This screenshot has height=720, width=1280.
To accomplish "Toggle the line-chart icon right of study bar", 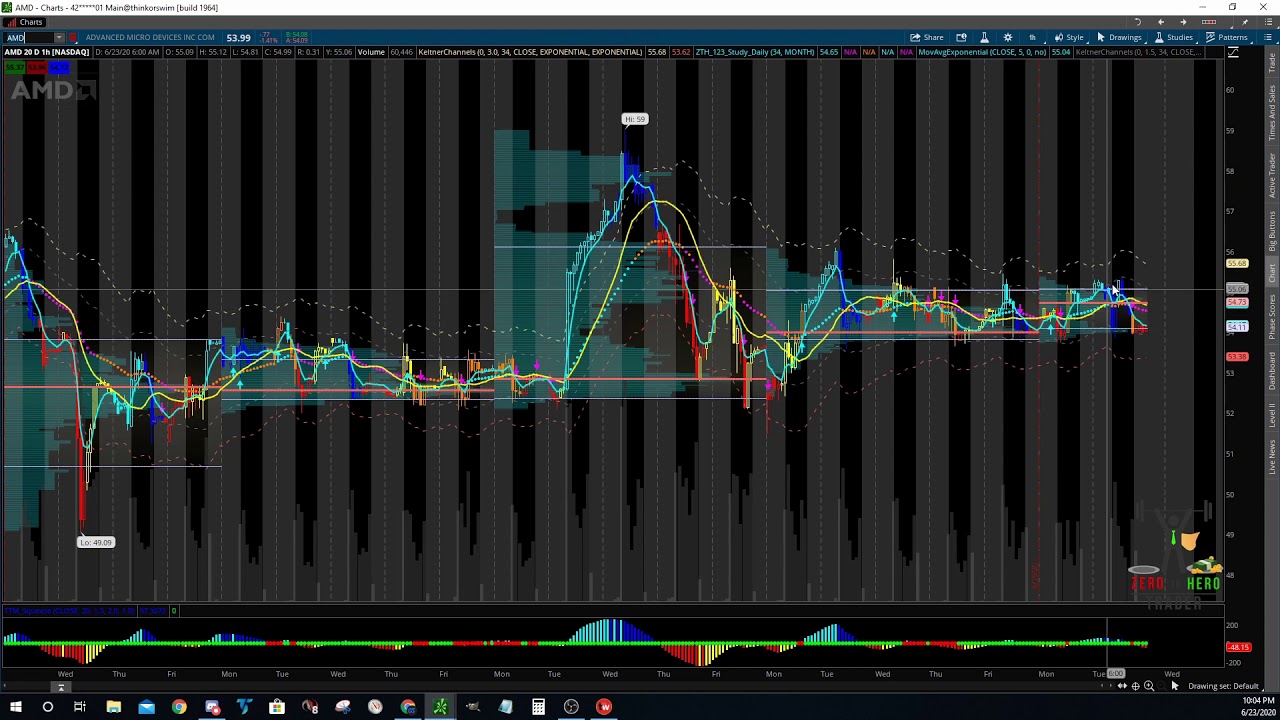I will [1233, 52].
